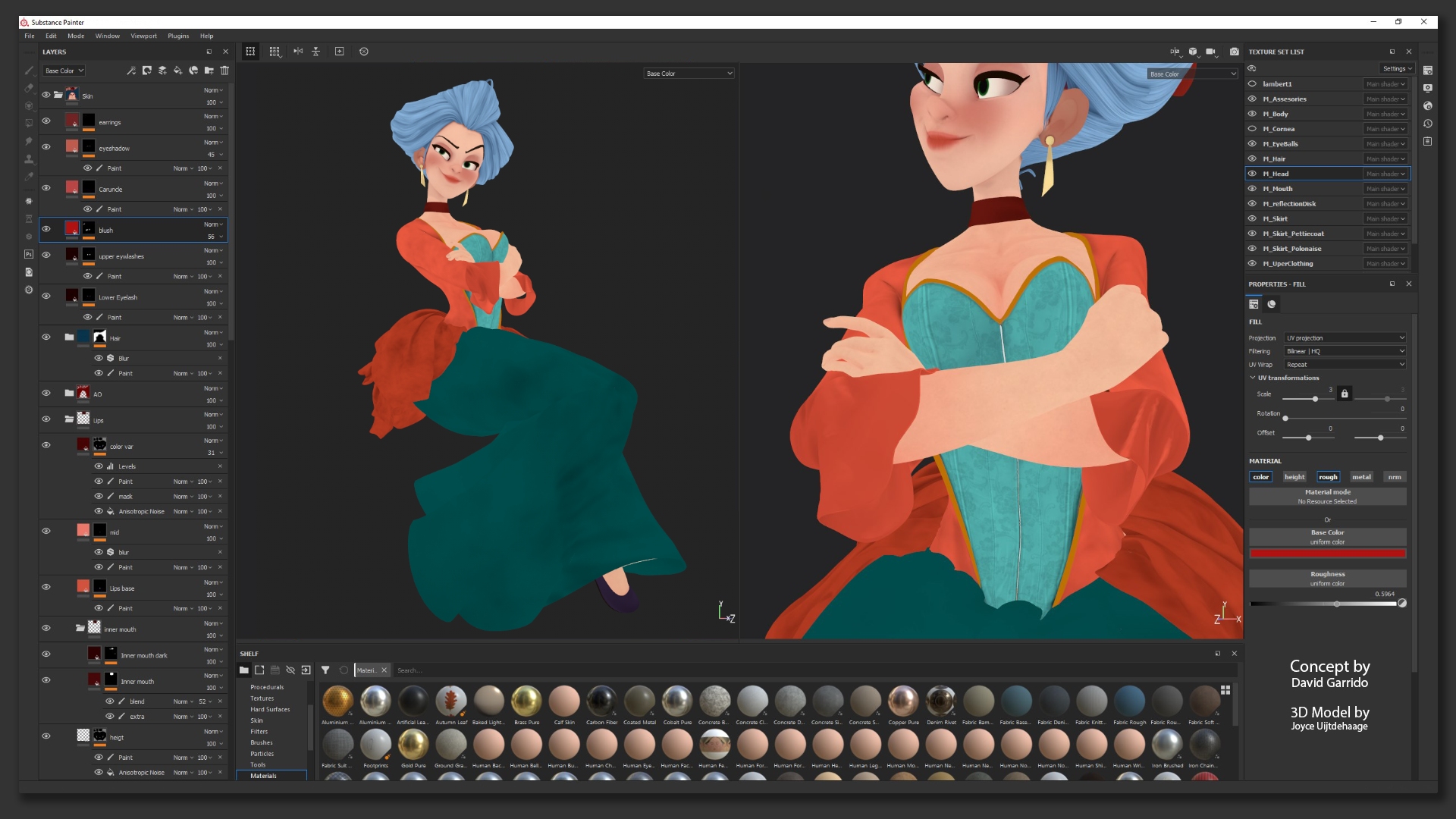Toggle the nrm material channel button
The width and height of the screenshot is (1456, 819).
[x=1395, y=477]
